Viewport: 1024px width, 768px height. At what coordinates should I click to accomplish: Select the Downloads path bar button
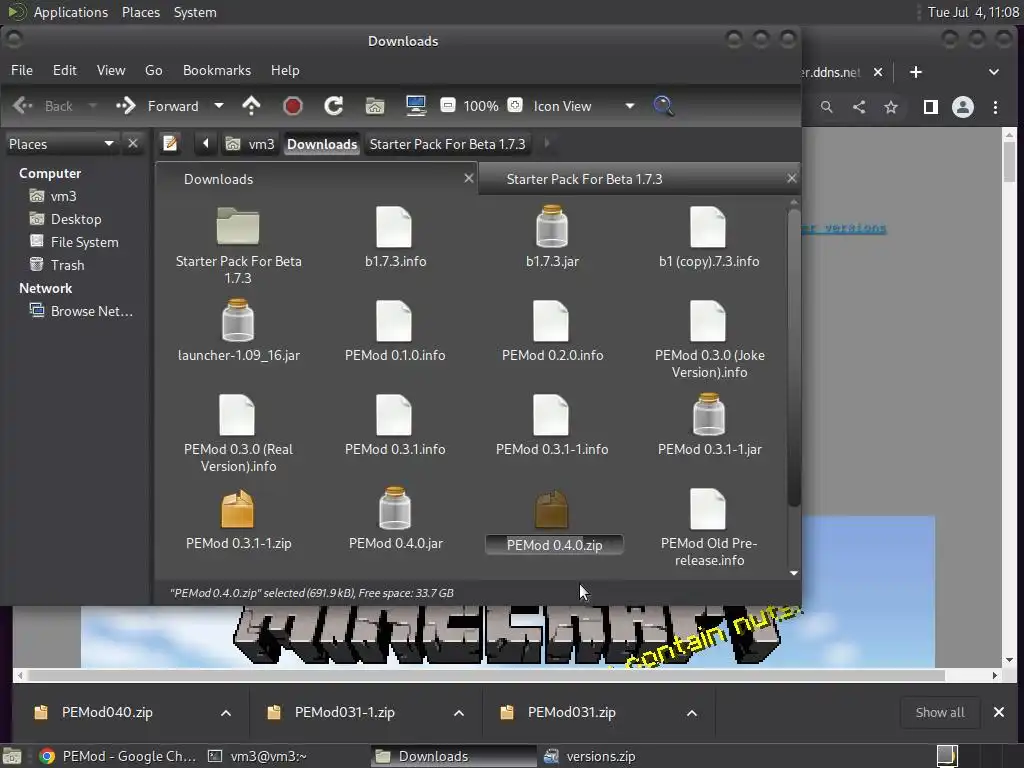pos(322,144)
